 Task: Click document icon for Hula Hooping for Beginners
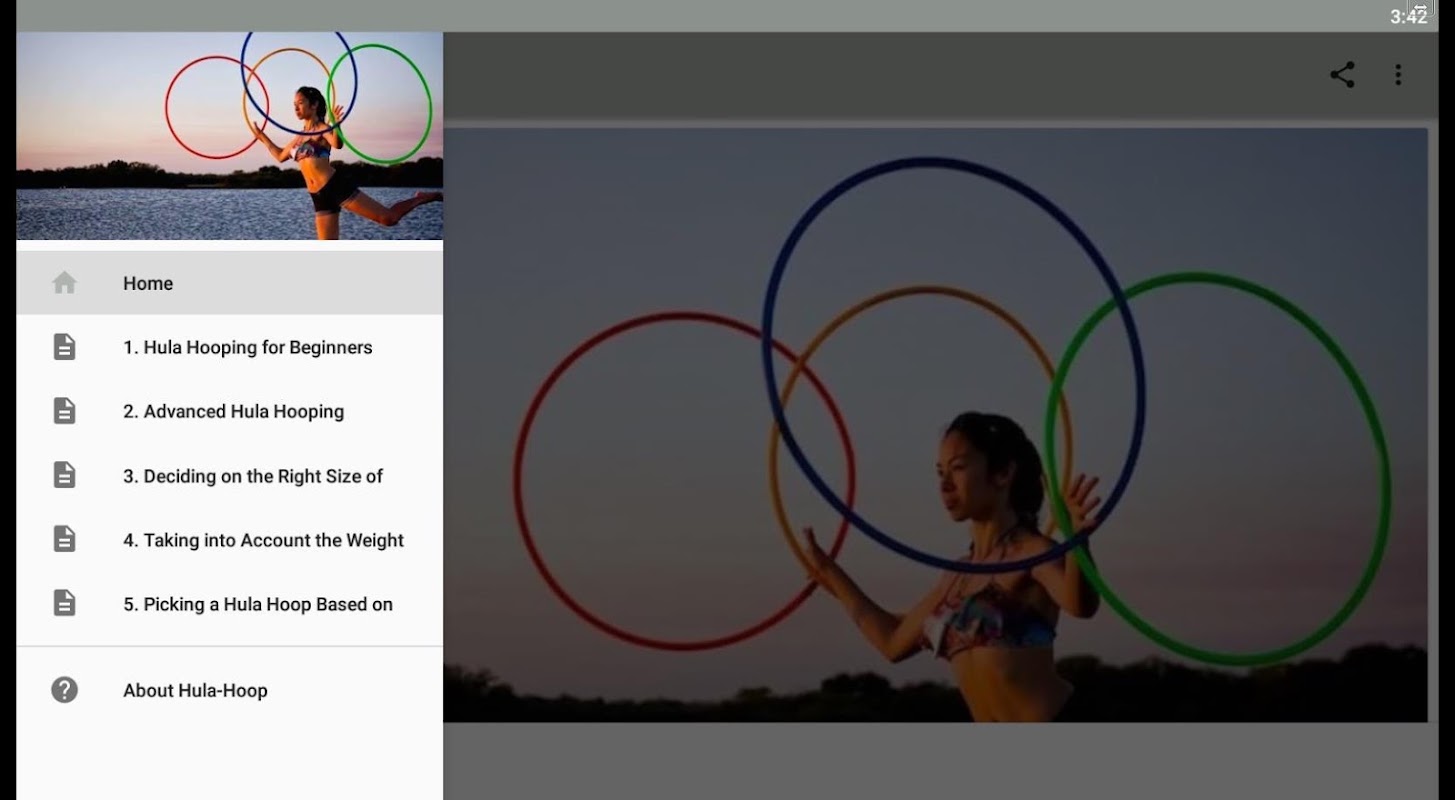(64, 347)
